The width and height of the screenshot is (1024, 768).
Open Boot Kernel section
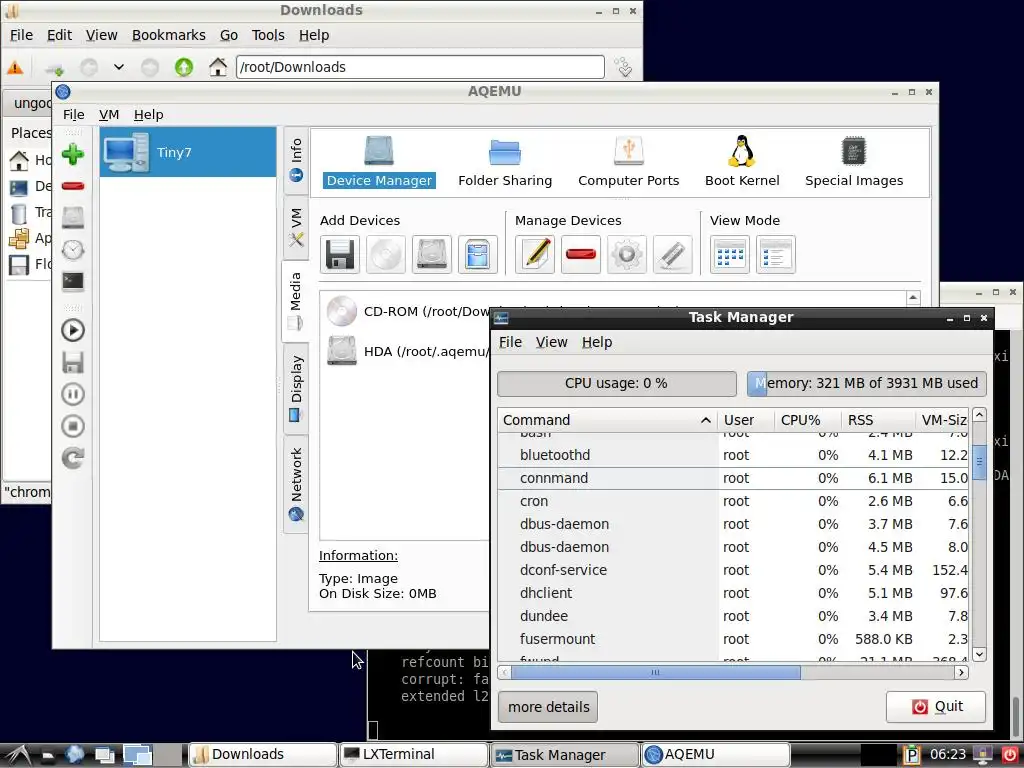[x=742, y=162]
